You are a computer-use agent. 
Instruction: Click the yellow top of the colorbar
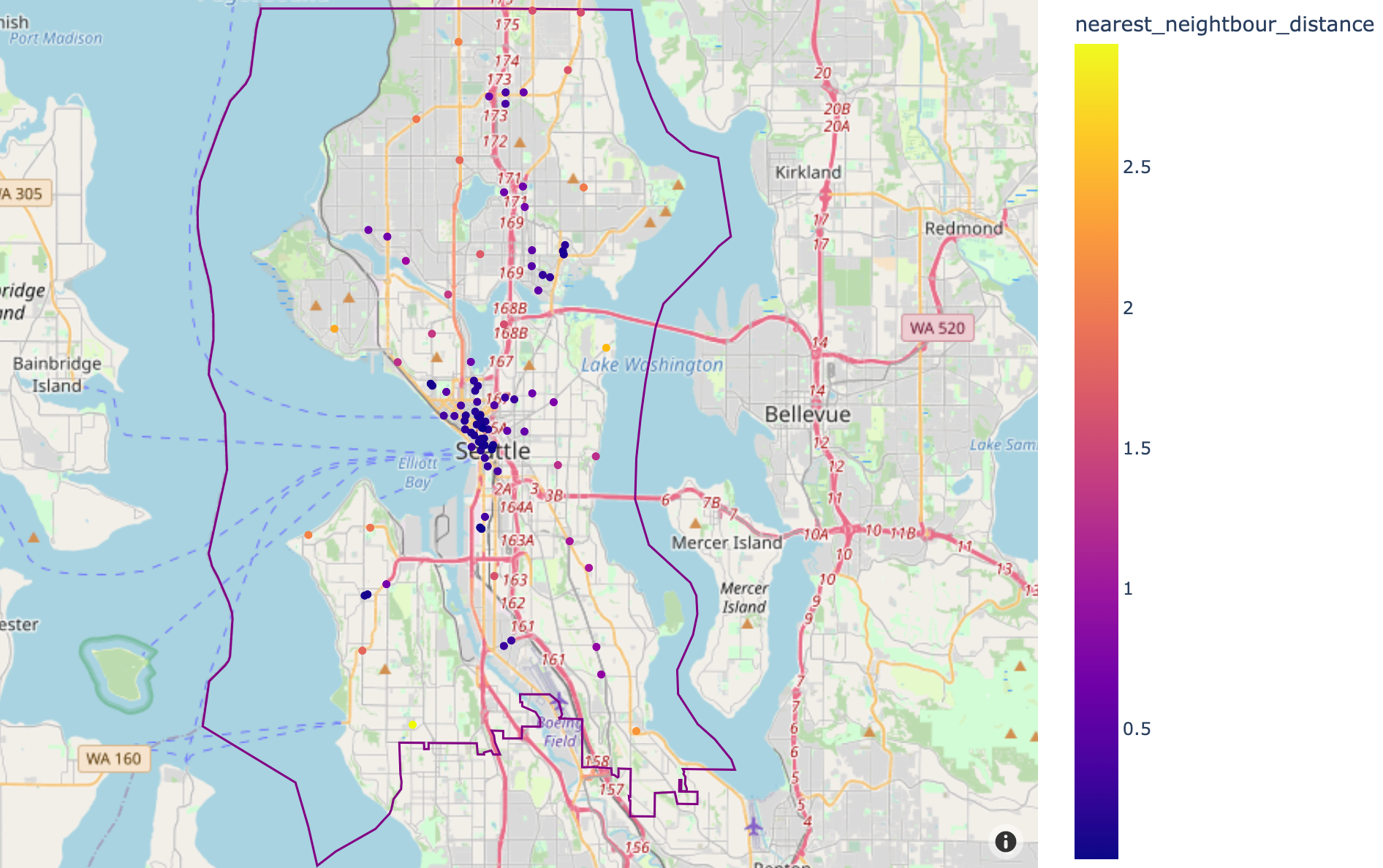[1096, 50]
